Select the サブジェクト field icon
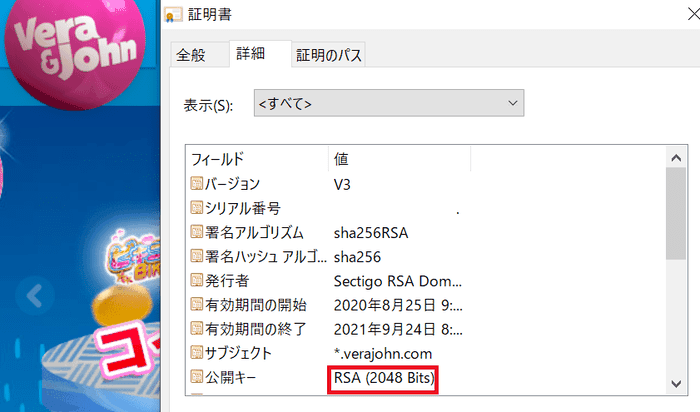 point(196,354)
